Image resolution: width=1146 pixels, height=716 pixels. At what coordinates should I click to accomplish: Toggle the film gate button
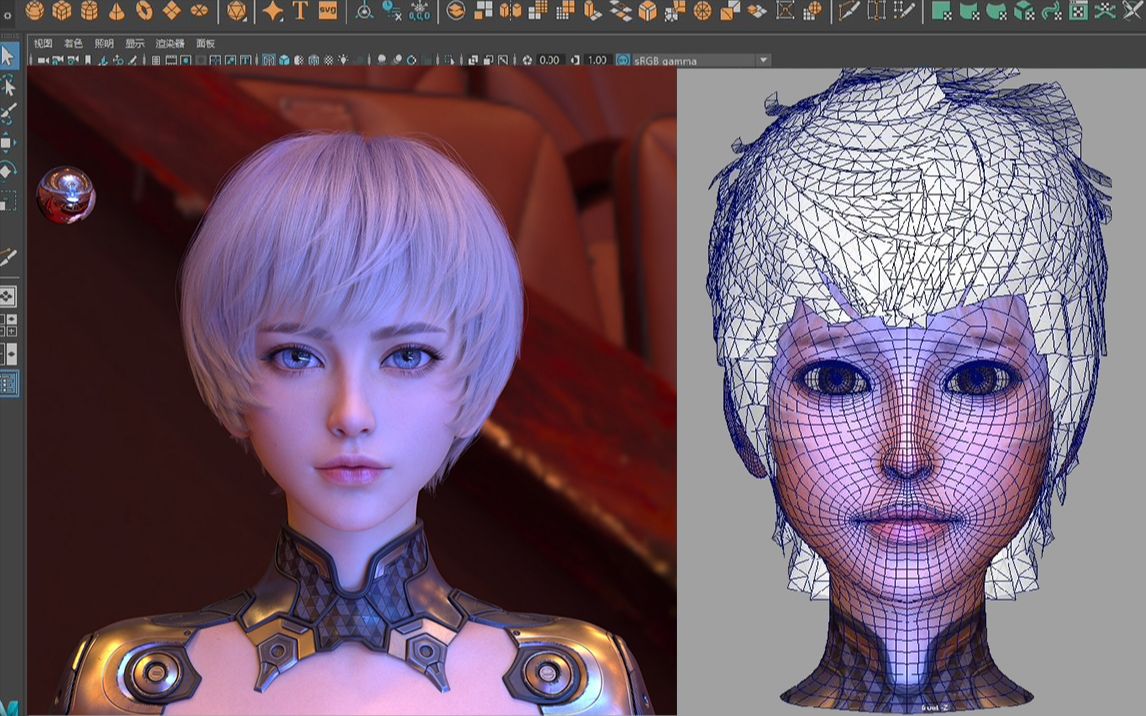click(x=171, y=60)
